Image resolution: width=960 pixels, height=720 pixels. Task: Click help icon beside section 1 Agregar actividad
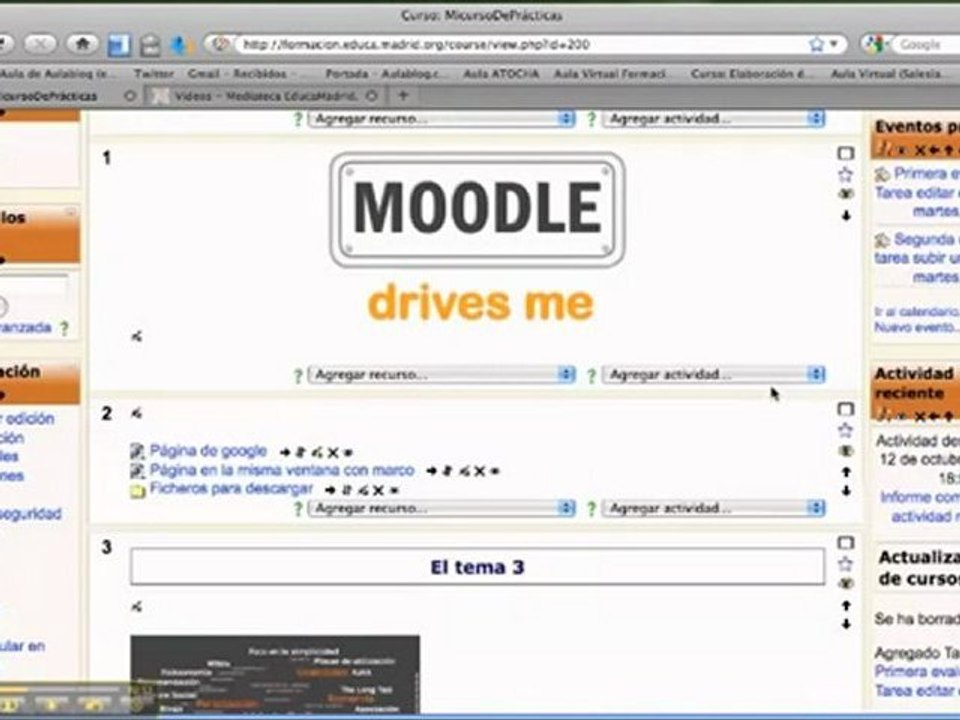(591, 375)
